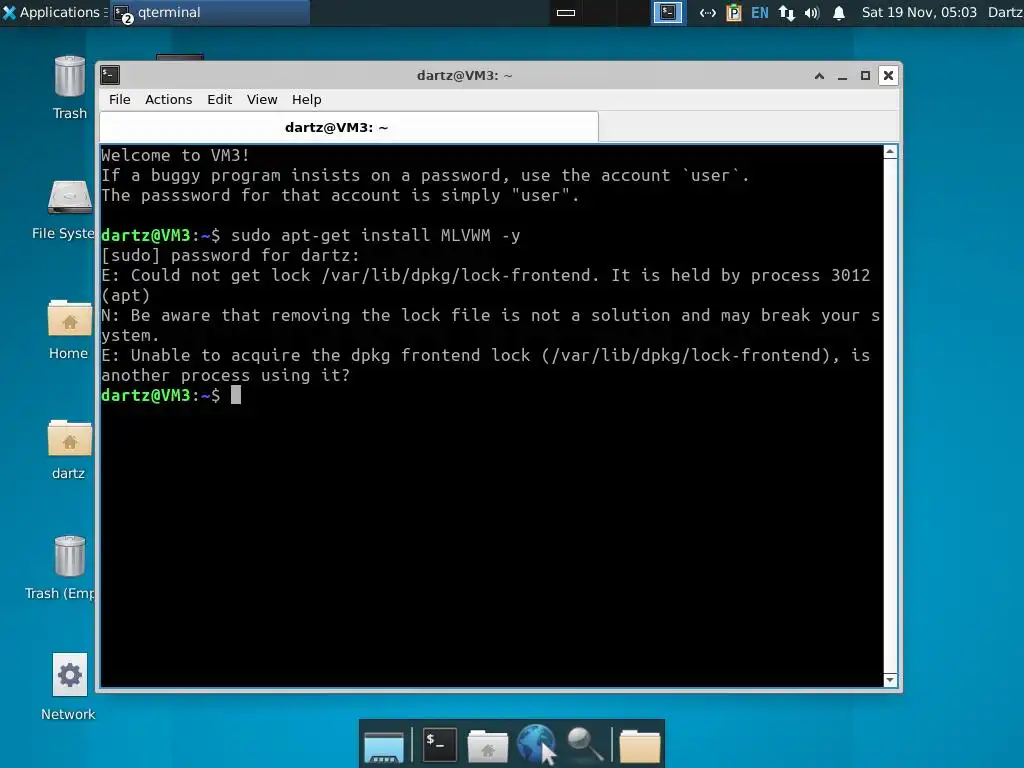Click Show Desktop icon in bottom dock
Image resolution: width=1024 pixels, height=768 pixels.
tap(384, 746)
